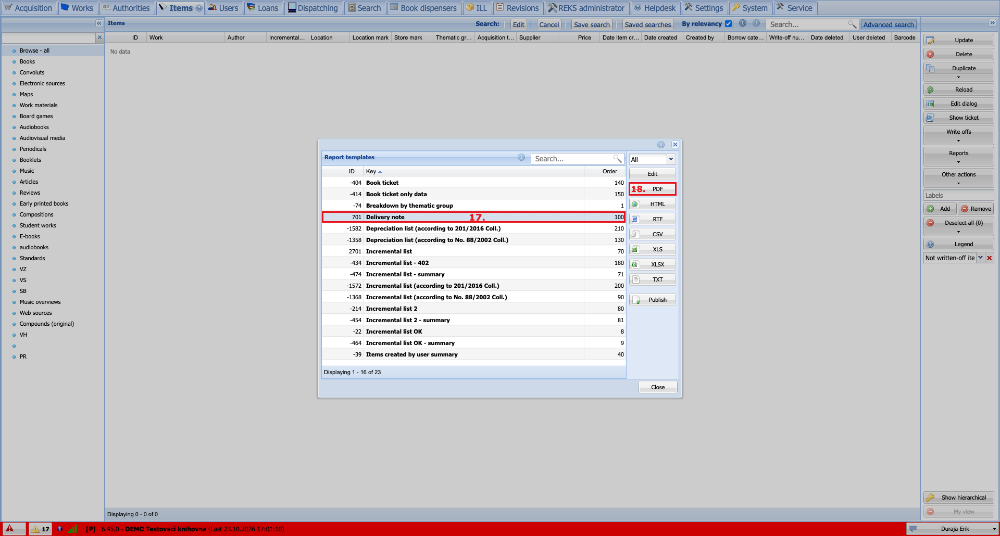Open the Works tab

pyautogui.click(x=77, y=8)
